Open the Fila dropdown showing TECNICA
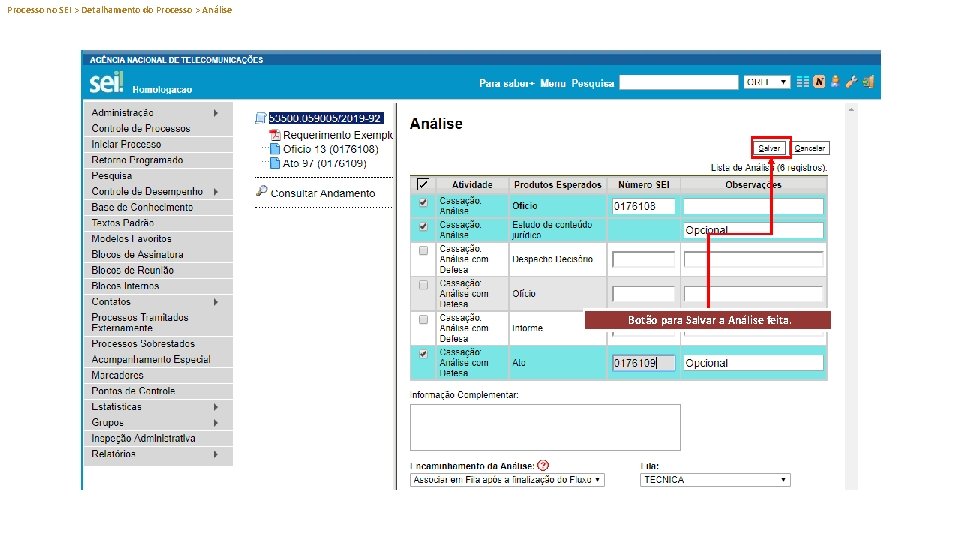The height and width of the screenshot is (540, 960). tap(715, 480)
